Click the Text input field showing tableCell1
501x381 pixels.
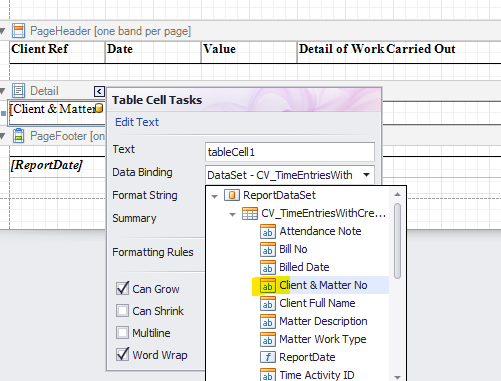pos(290,152)
